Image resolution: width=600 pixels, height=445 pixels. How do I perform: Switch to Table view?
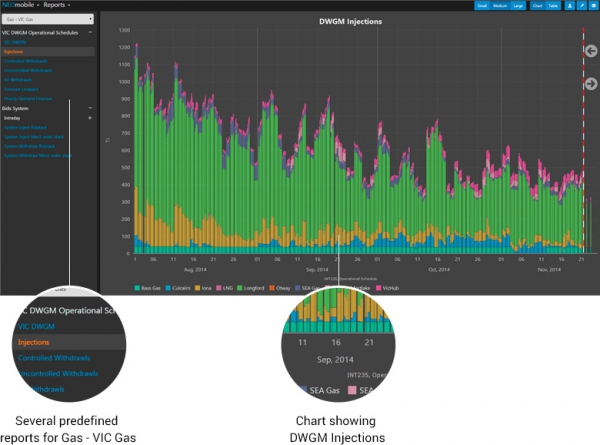554,6
